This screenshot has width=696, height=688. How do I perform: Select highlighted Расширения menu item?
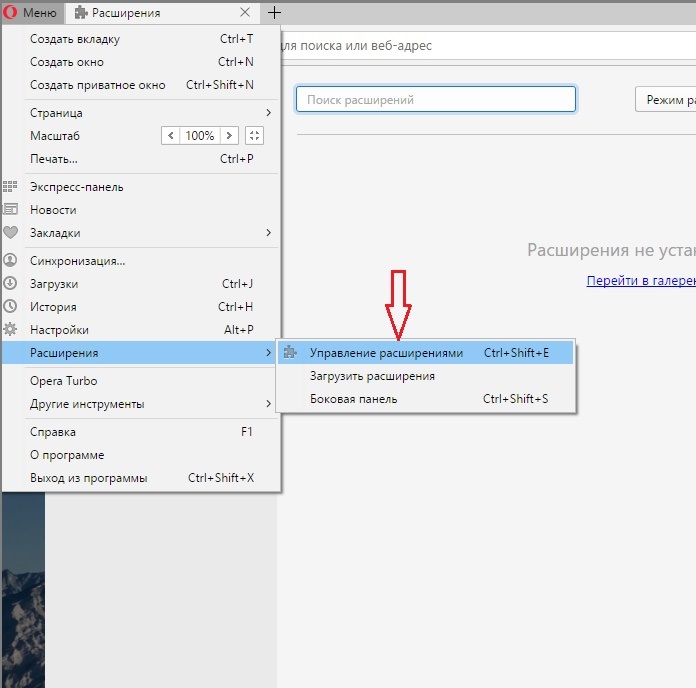click(139, 352)
